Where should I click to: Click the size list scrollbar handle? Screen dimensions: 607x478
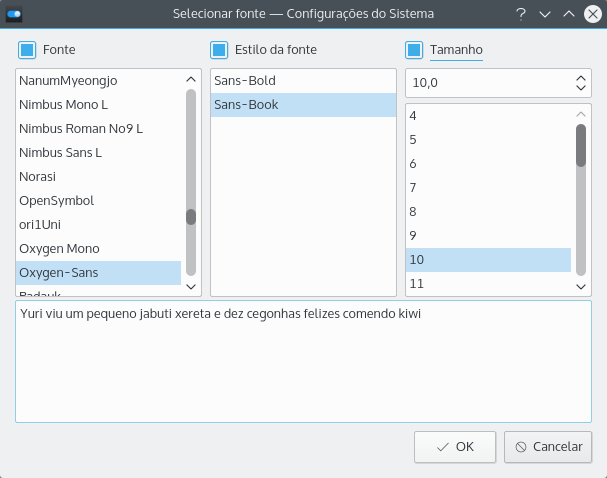(x=581, y=145)
